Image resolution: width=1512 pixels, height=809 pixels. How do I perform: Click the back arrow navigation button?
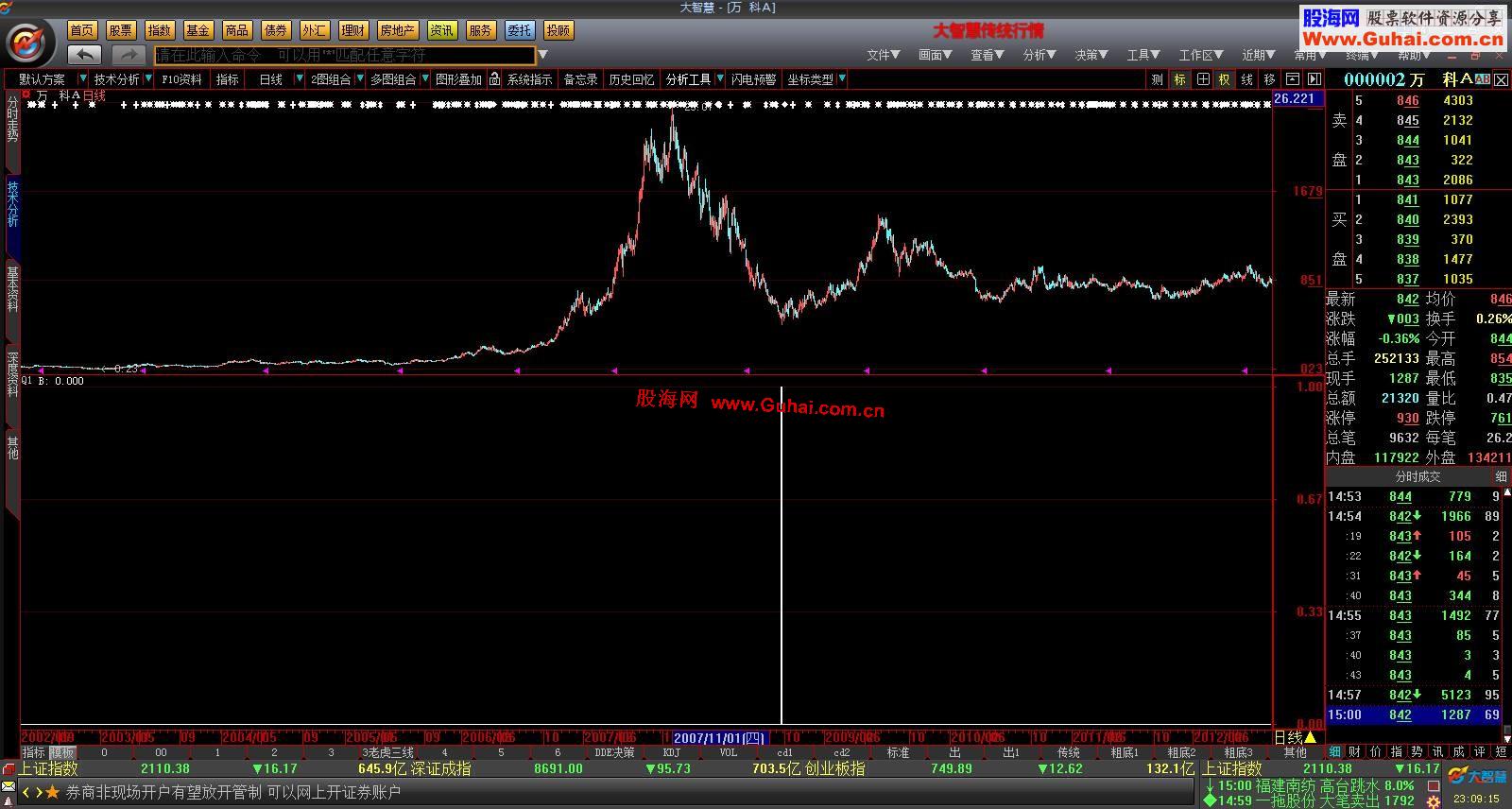point(84,56)
